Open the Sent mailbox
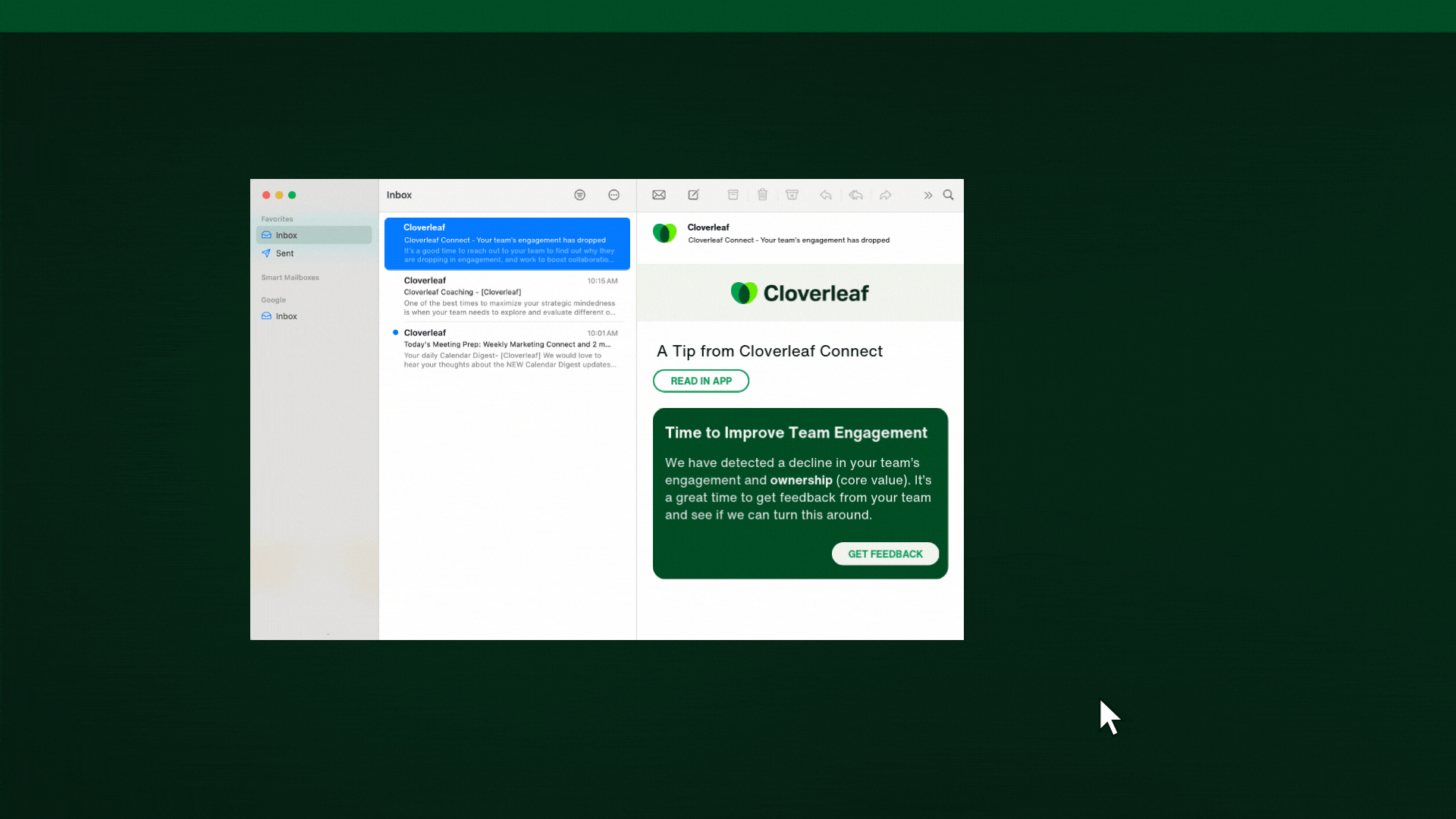Screen dimensions: 1456x819 [284, 253]
